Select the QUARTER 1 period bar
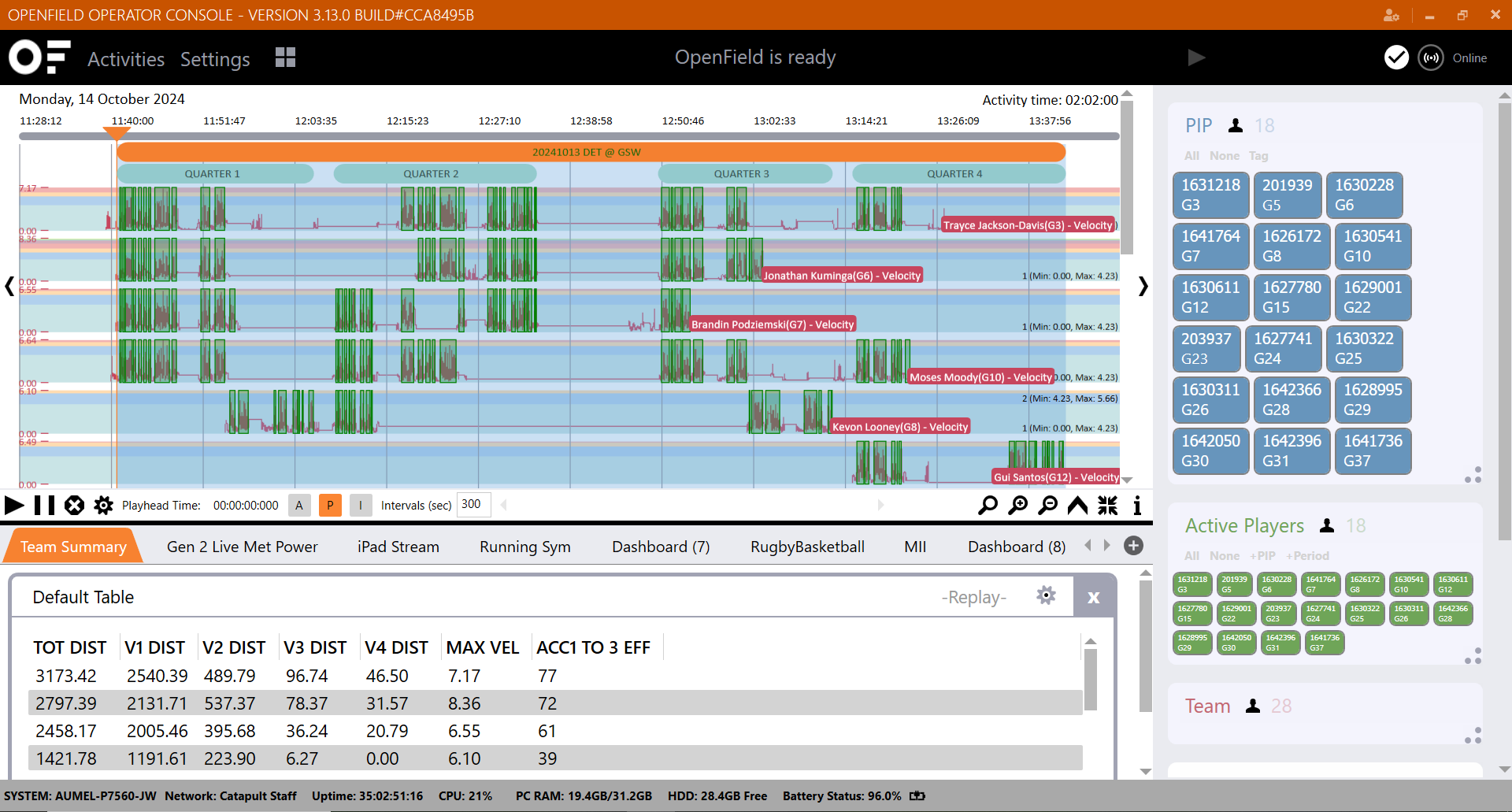 [215, 173]
